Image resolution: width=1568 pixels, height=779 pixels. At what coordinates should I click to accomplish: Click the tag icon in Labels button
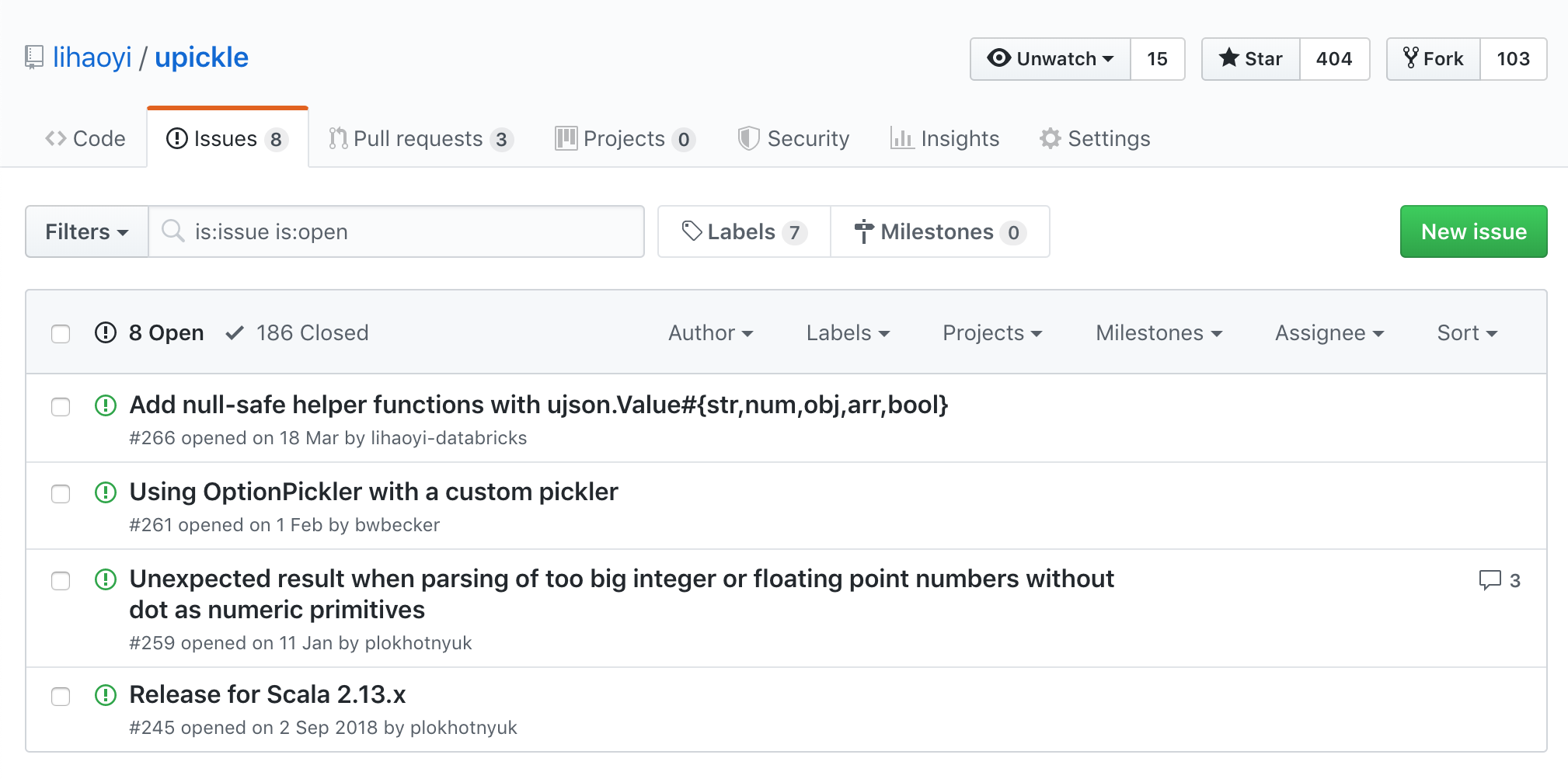[692, 231]
